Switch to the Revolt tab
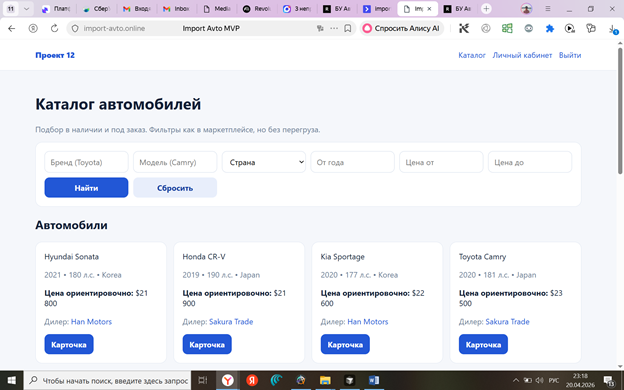Viewport: 624px width, 390px height. (x=257, y=8)
